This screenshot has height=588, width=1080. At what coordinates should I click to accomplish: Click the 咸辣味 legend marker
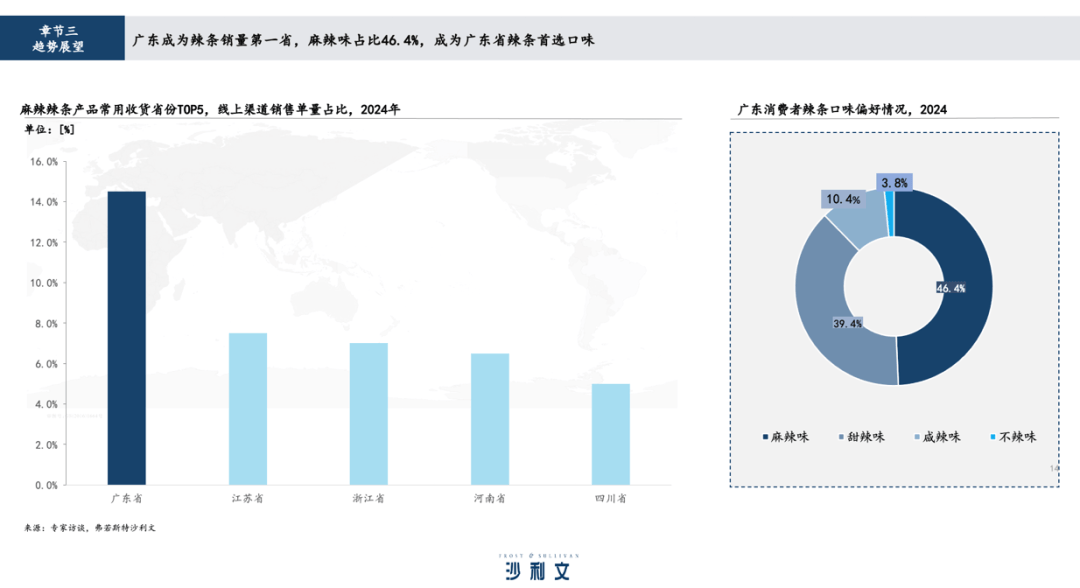(916, 437)
